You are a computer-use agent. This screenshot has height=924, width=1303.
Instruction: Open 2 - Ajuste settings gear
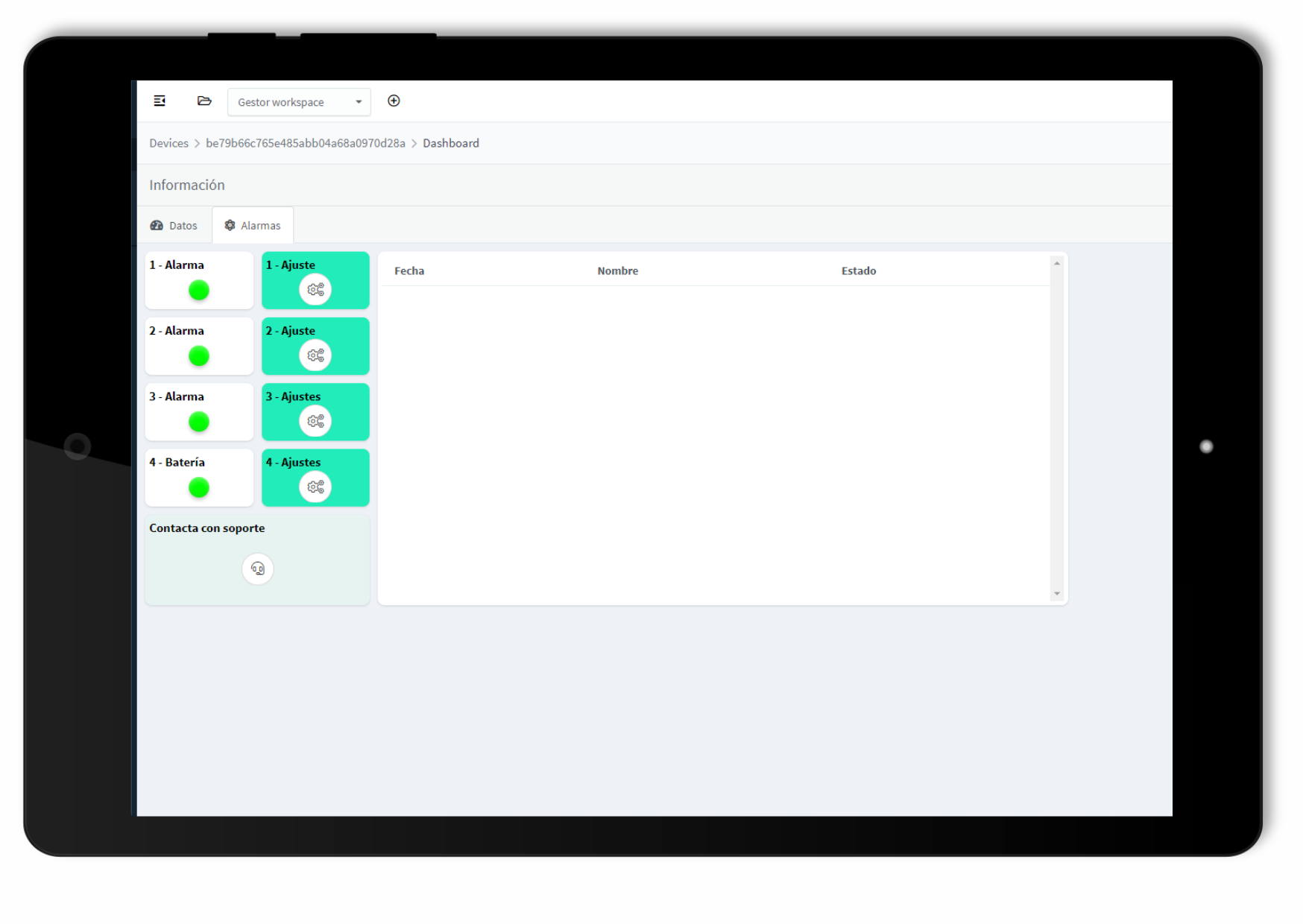(x=315, y=355)
